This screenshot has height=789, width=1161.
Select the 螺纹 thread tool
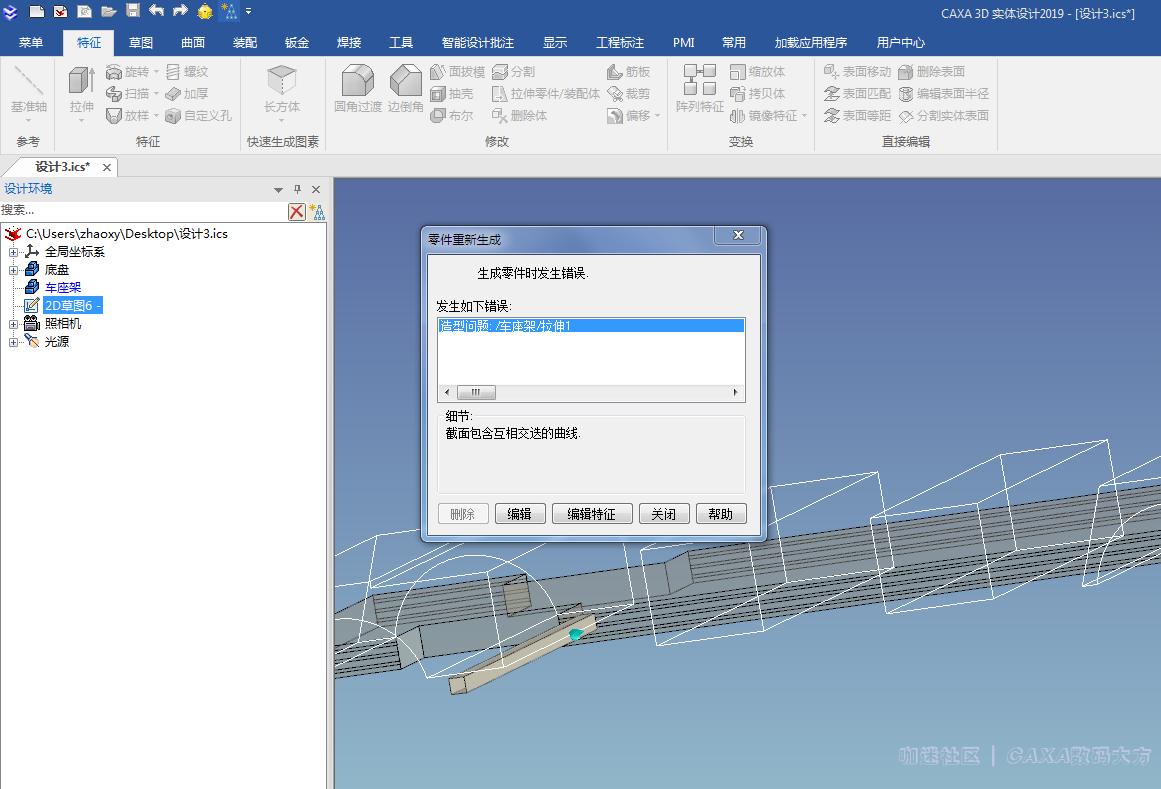click(187, 72)
